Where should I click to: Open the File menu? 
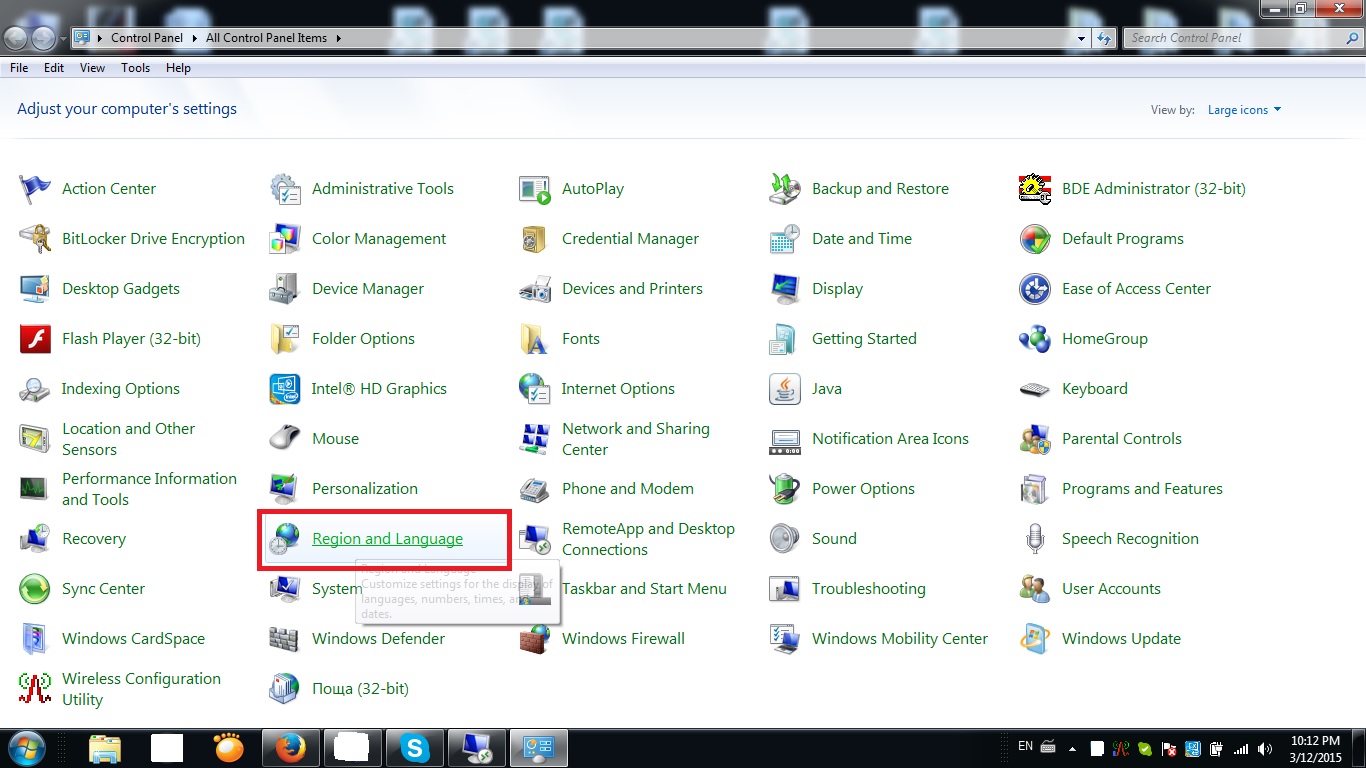19,68
